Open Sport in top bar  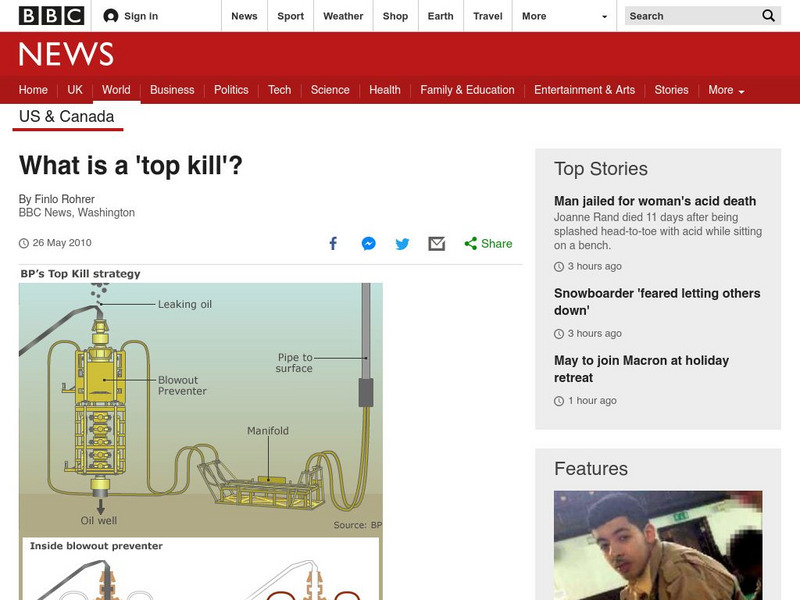tap(290, 16)
